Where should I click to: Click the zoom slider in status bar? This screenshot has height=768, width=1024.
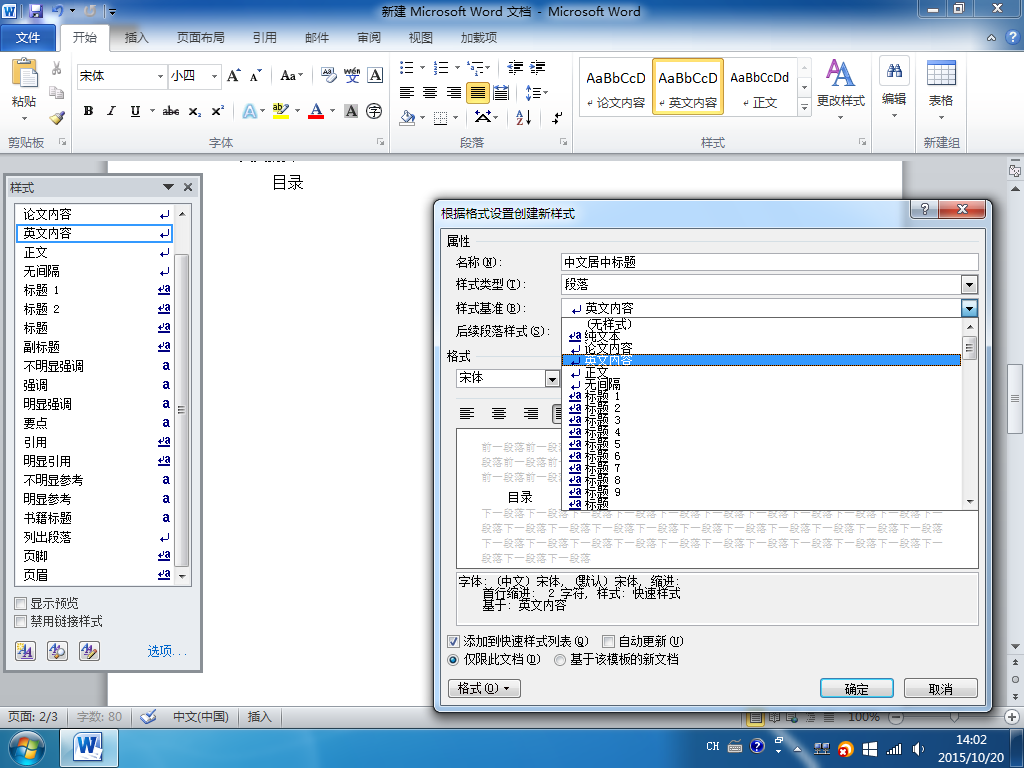pos(954,717)
